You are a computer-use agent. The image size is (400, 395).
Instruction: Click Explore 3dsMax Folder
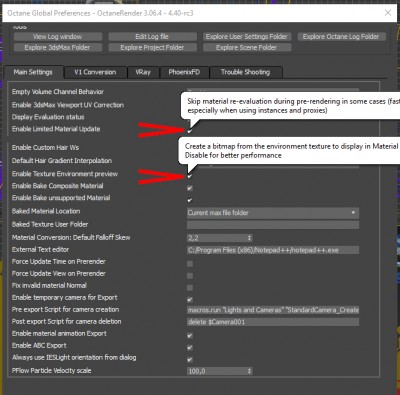(58, 47)
